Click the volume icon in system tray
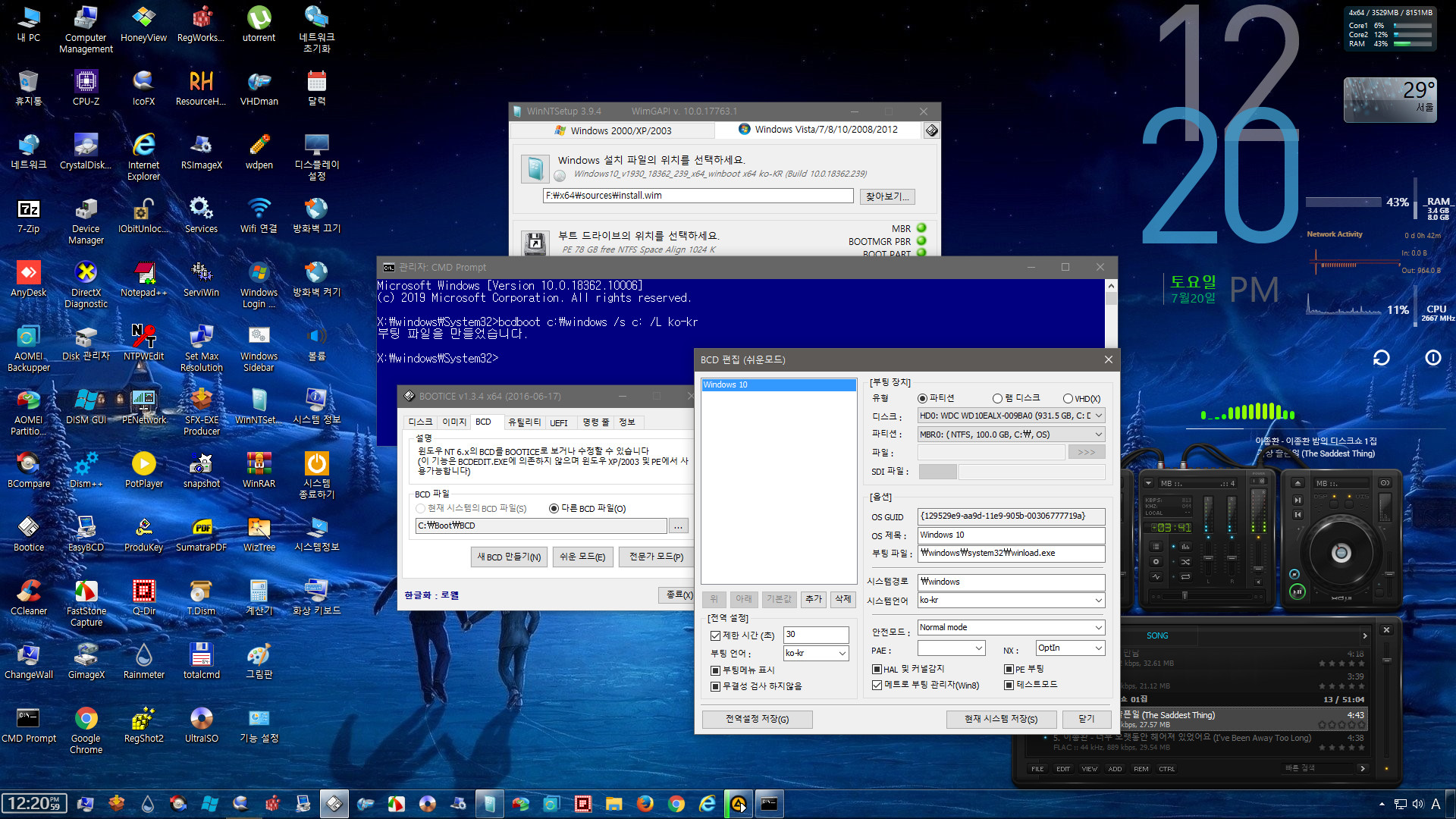The image size is (1456, 819). coord(1417,805)
